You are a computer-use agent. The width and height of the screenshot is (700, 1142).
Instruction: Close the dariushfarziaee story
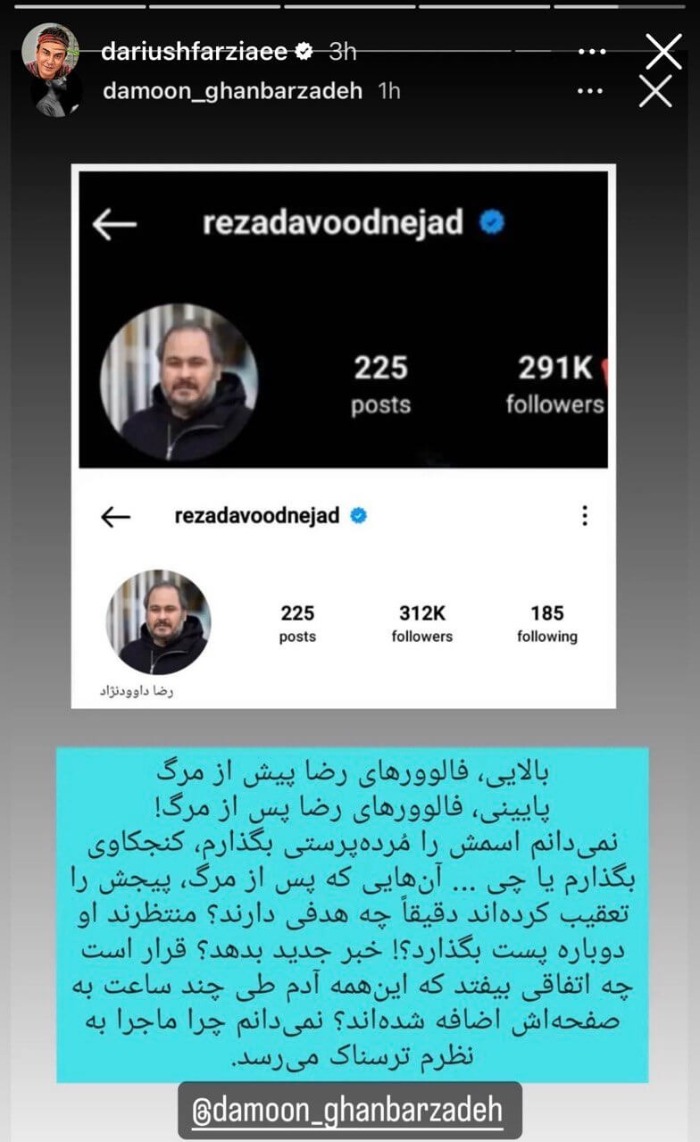click(664, 51)
